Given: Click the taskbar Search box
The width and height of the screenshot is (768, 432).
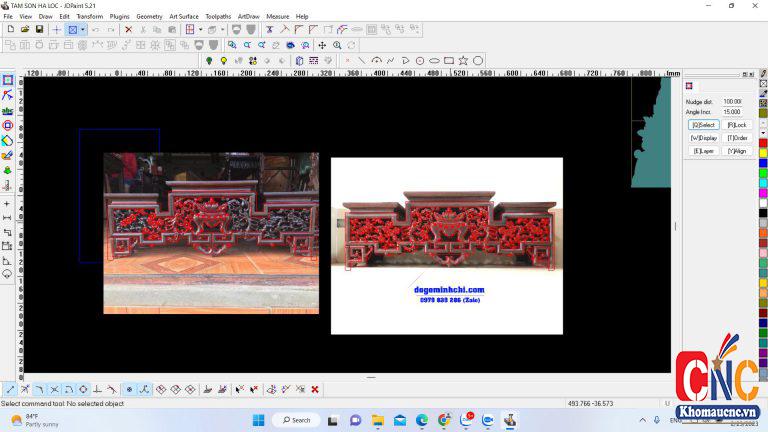Looking at the screenshot, I should click(297, 420).
